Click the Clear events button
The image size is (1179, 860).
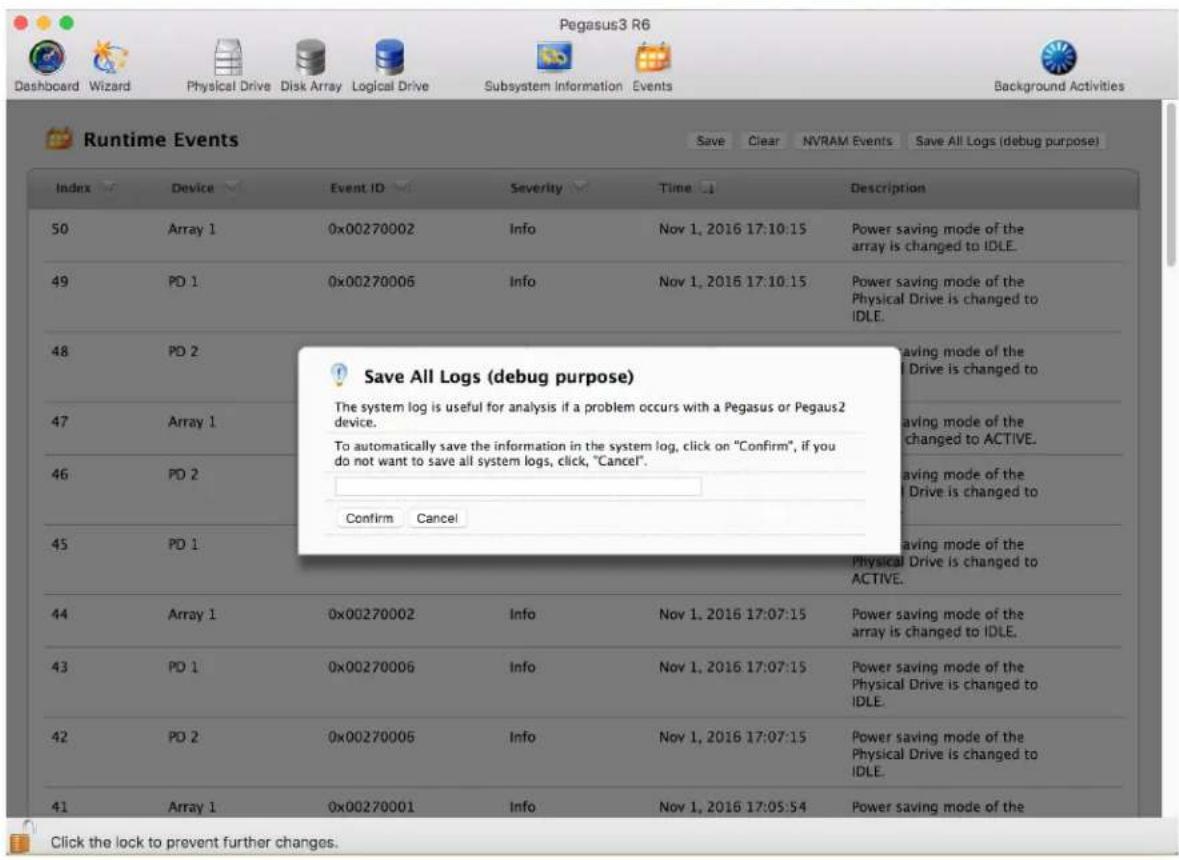click(763, 141)
